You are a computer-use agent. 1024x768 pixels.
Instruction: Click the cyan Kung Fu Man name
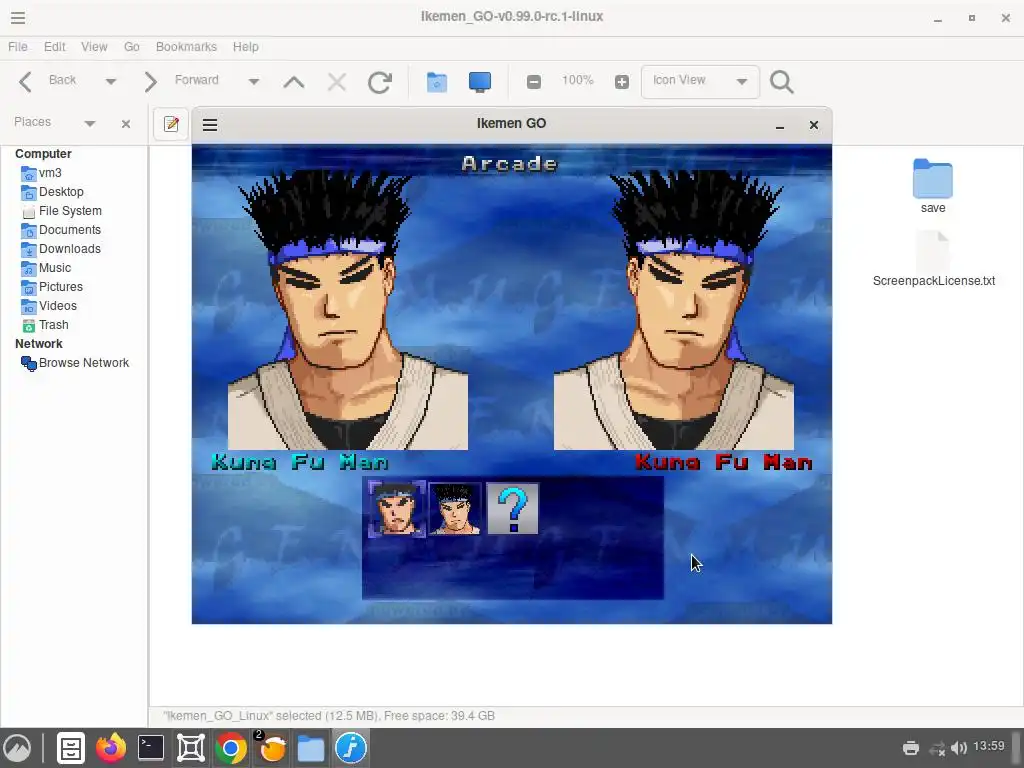coord(300,462)
